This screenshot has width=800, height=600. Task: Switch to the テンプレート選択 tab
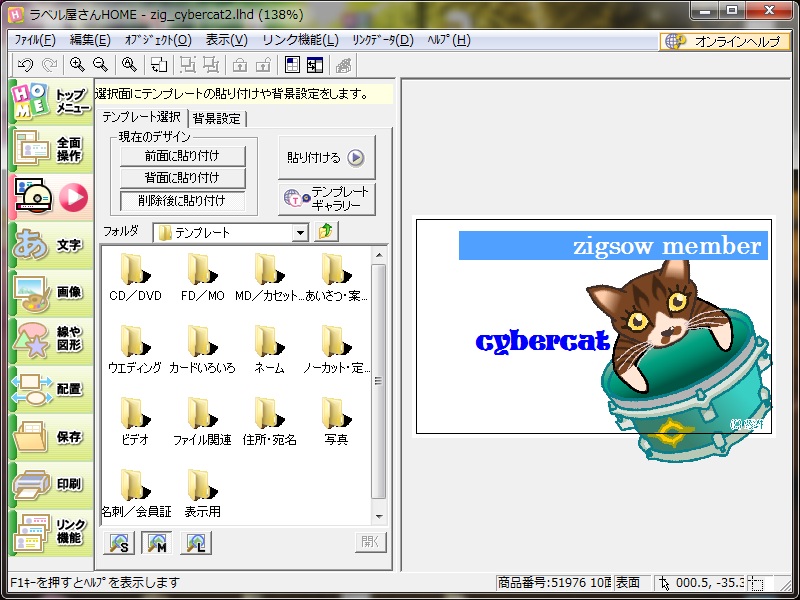[141, 117]
